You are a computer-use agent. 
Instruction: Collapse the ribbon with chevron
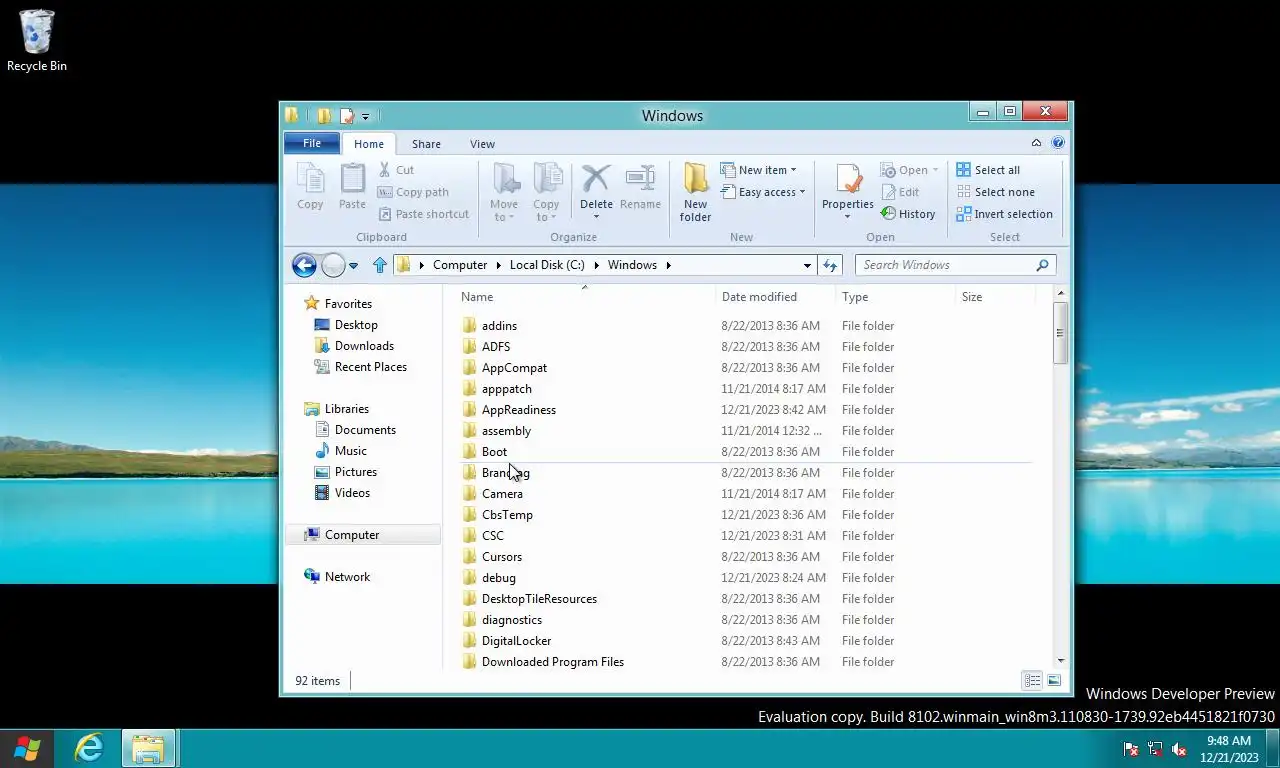click(1037, 143)
